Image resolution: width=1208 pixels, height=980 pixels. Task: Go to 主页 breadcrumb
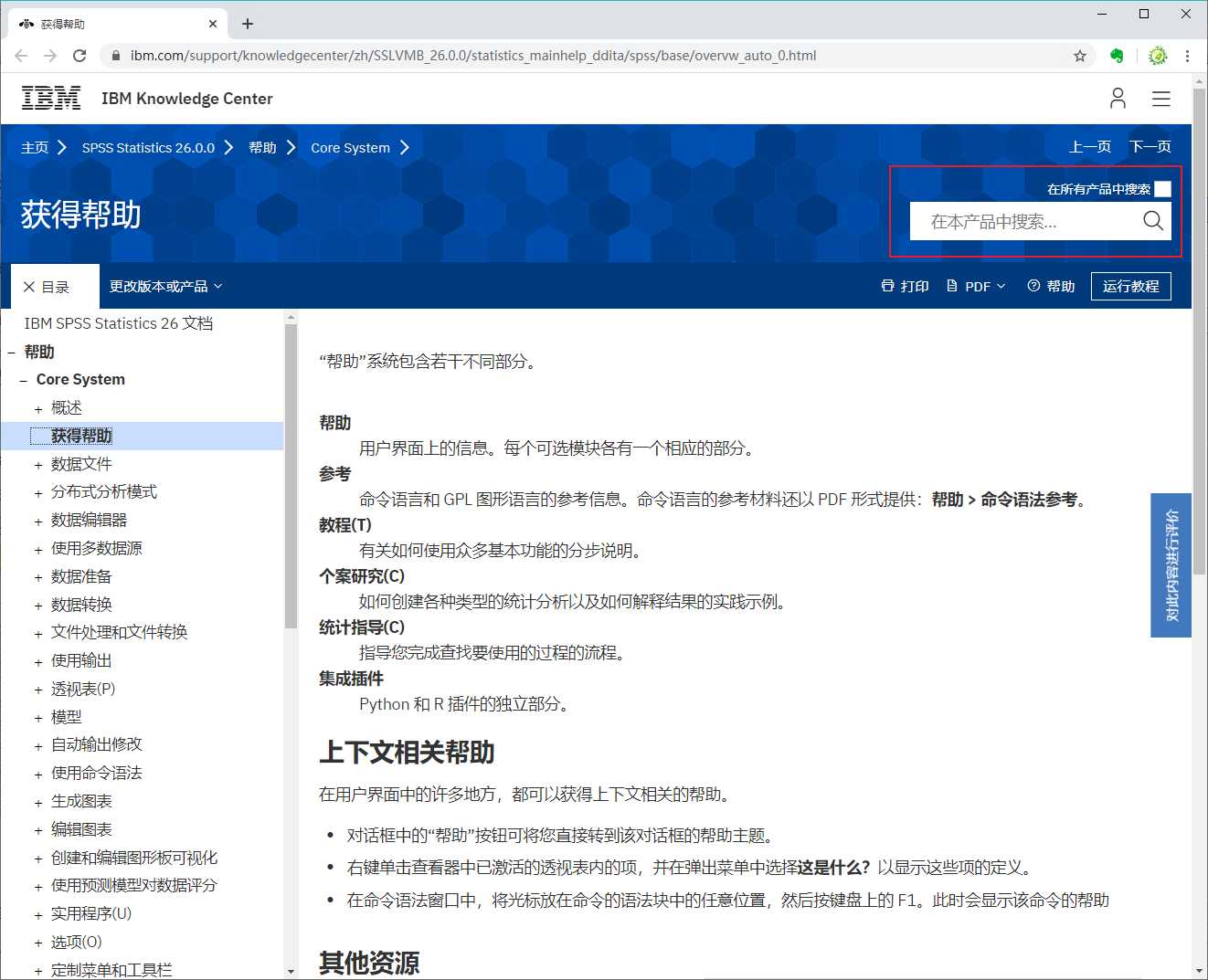pyautogui.click(x=35, y=147)
